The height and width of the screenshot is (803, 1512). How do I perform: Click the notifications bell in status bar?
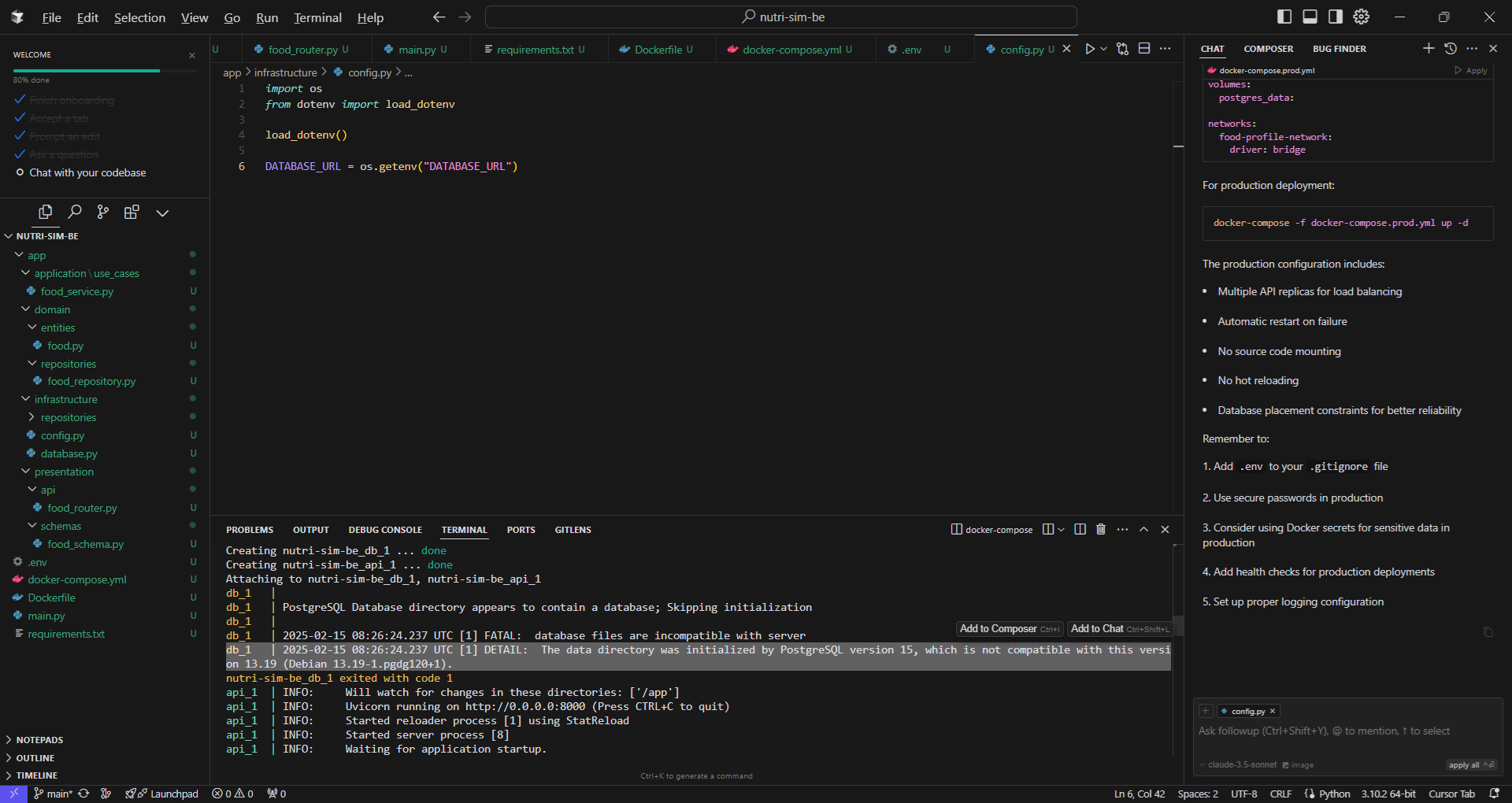(1494, 794)
